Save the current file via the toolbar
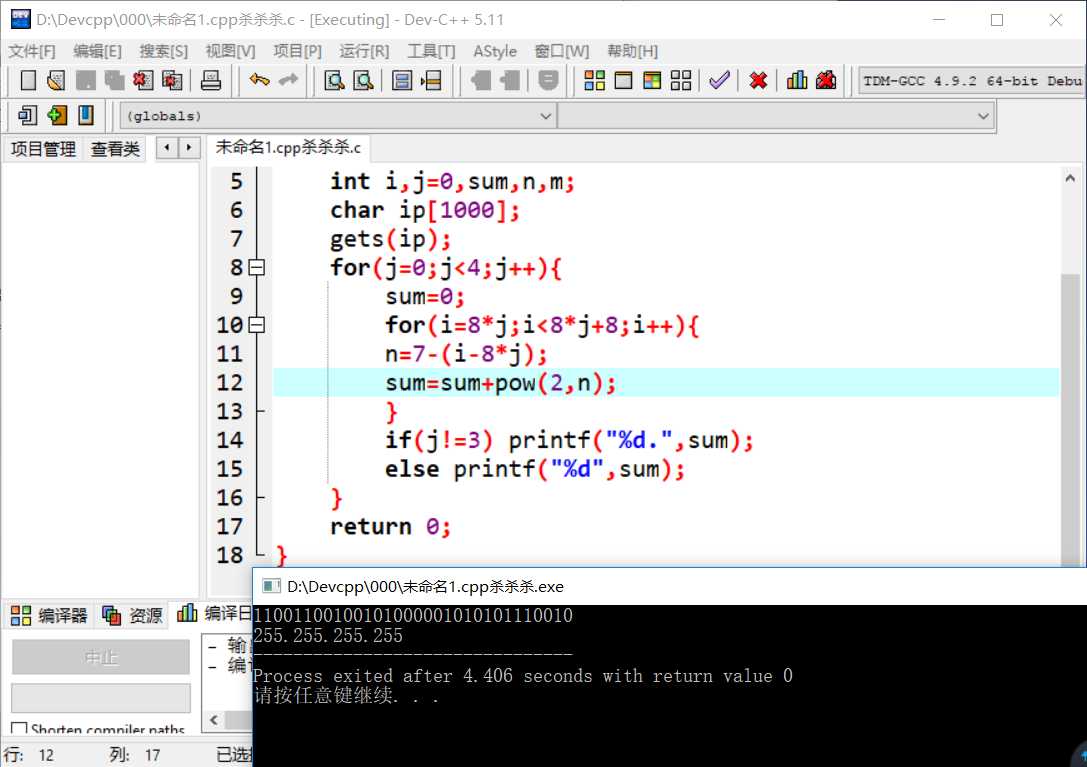Viewport: 1087px width, 767px height. pyautogui.click(x=85, y=80)
